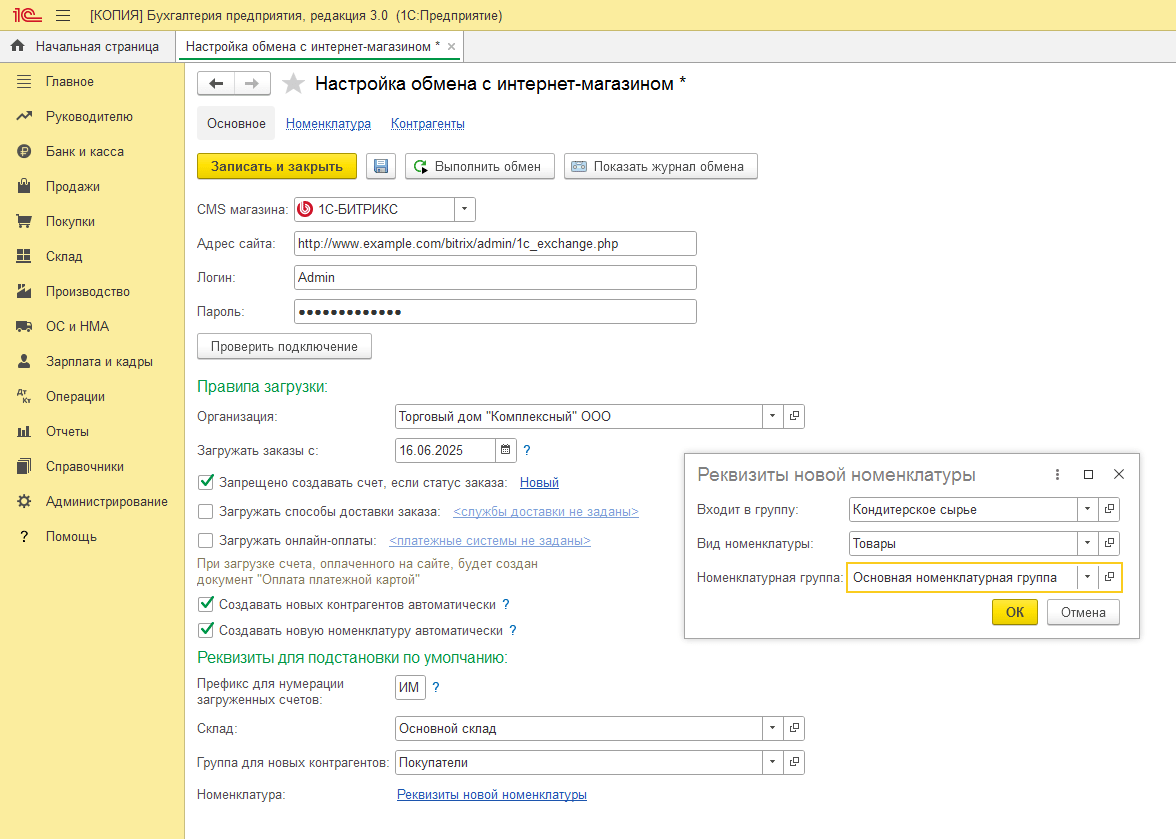Screen dimensions: 1176x839
Task: Switch to the Контрагенты tab
Action: (428, 124)
